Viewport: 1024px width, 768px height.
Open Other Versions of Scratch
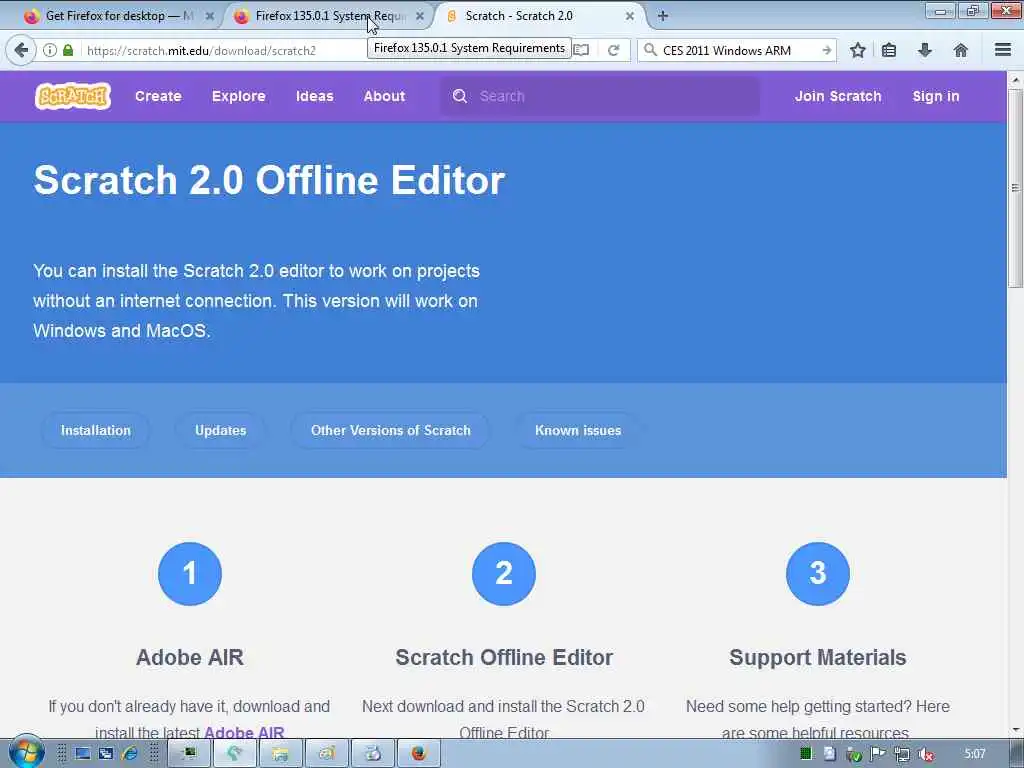click(x=391, y=430)
